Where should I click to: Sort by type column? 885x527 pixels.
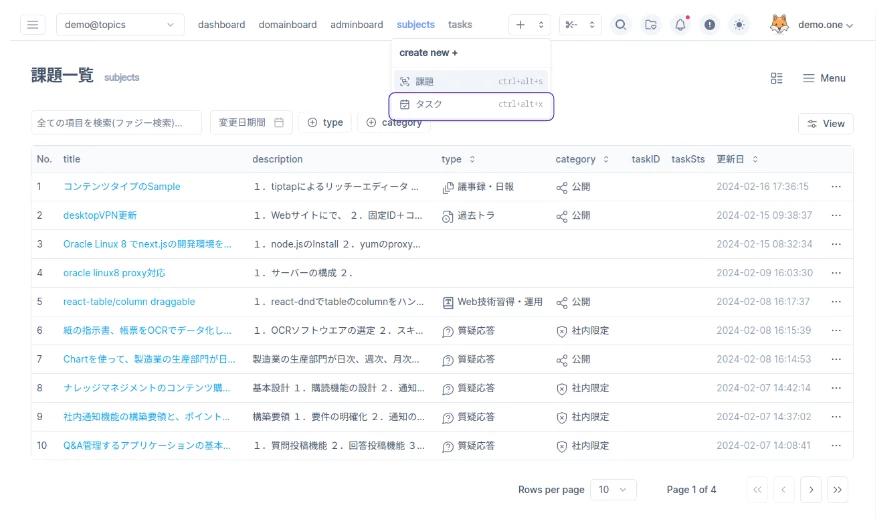coord(472,160)
